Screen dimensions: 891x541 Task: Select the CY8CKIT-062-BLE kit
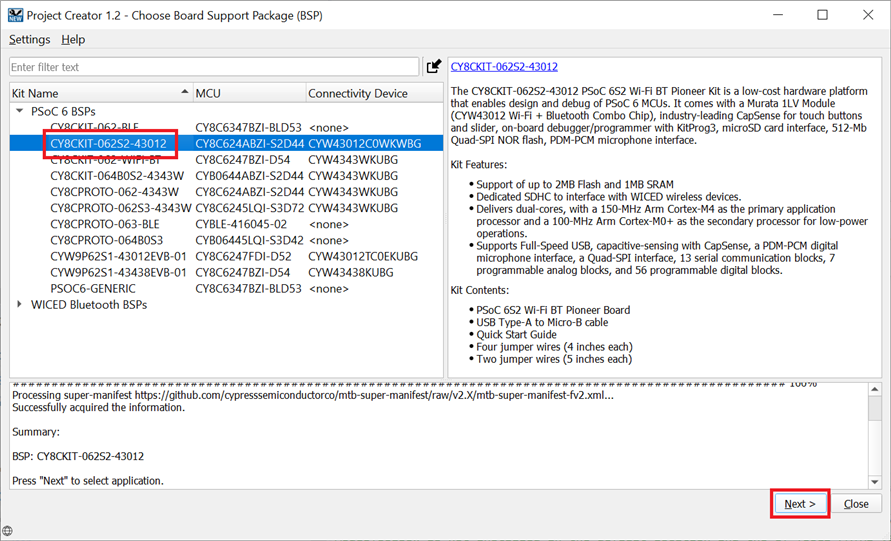(x=95, y=128)
